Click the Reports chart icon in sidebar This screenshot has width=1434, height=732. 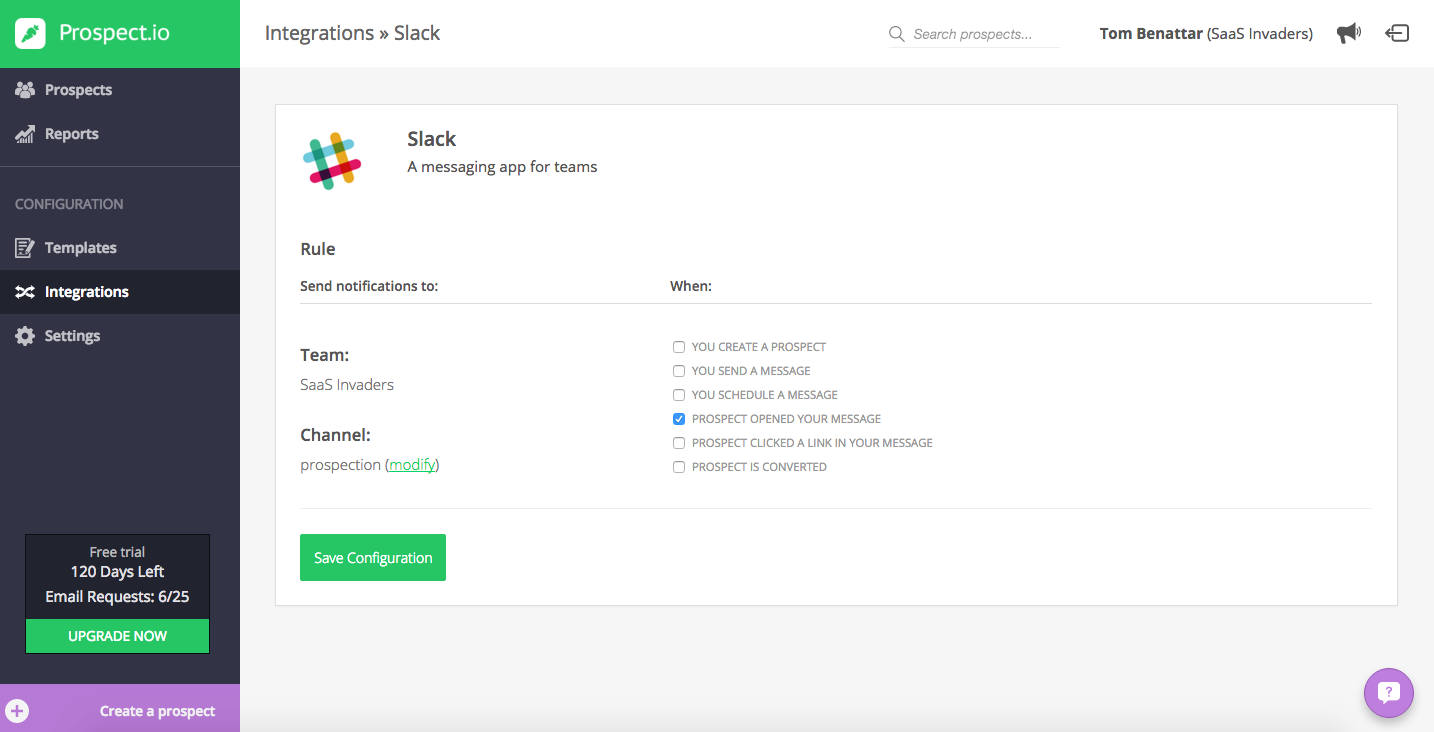[x=25, y=134]
